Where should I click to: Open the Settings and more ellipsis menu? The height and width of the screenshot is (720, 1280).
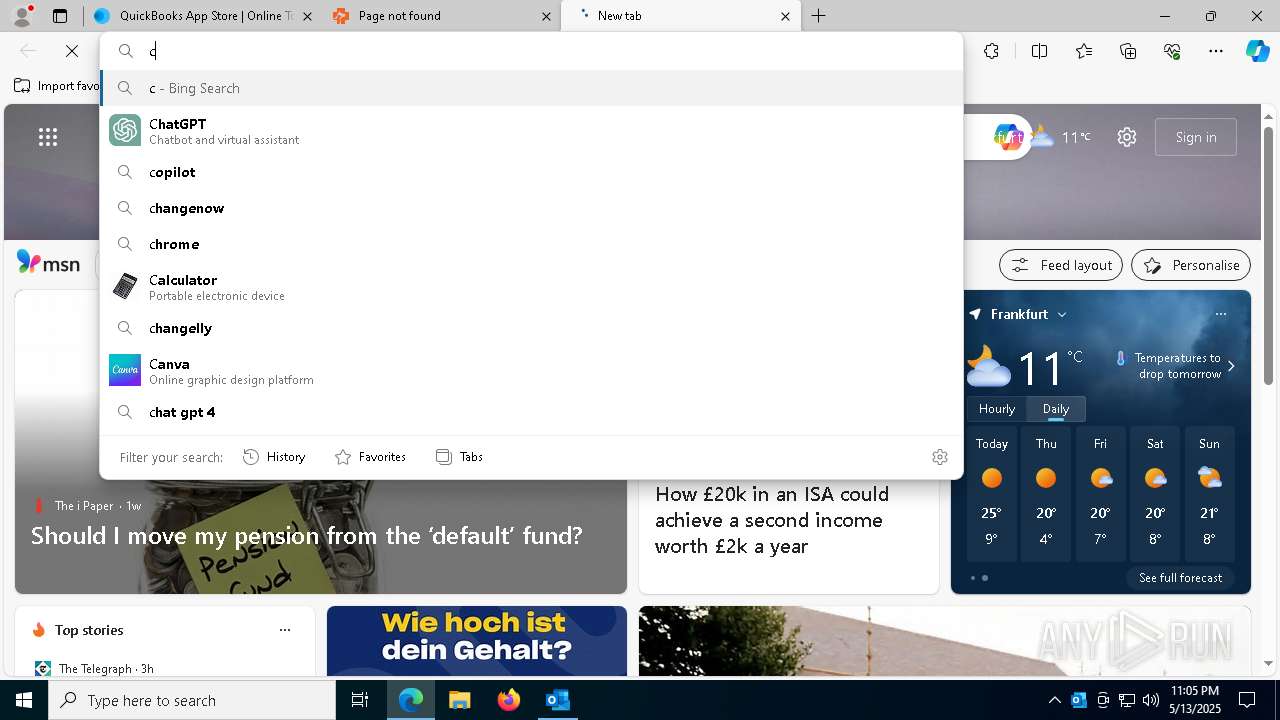pos(1216,51)
